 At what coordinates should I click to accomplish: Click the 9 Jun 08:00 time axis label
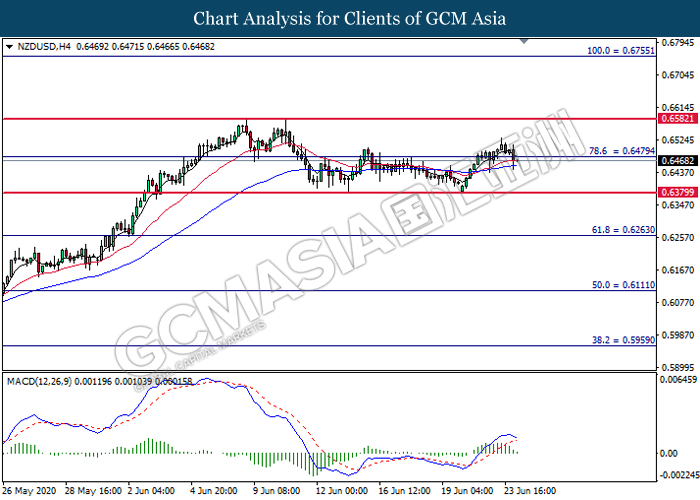tap(275, 491)
